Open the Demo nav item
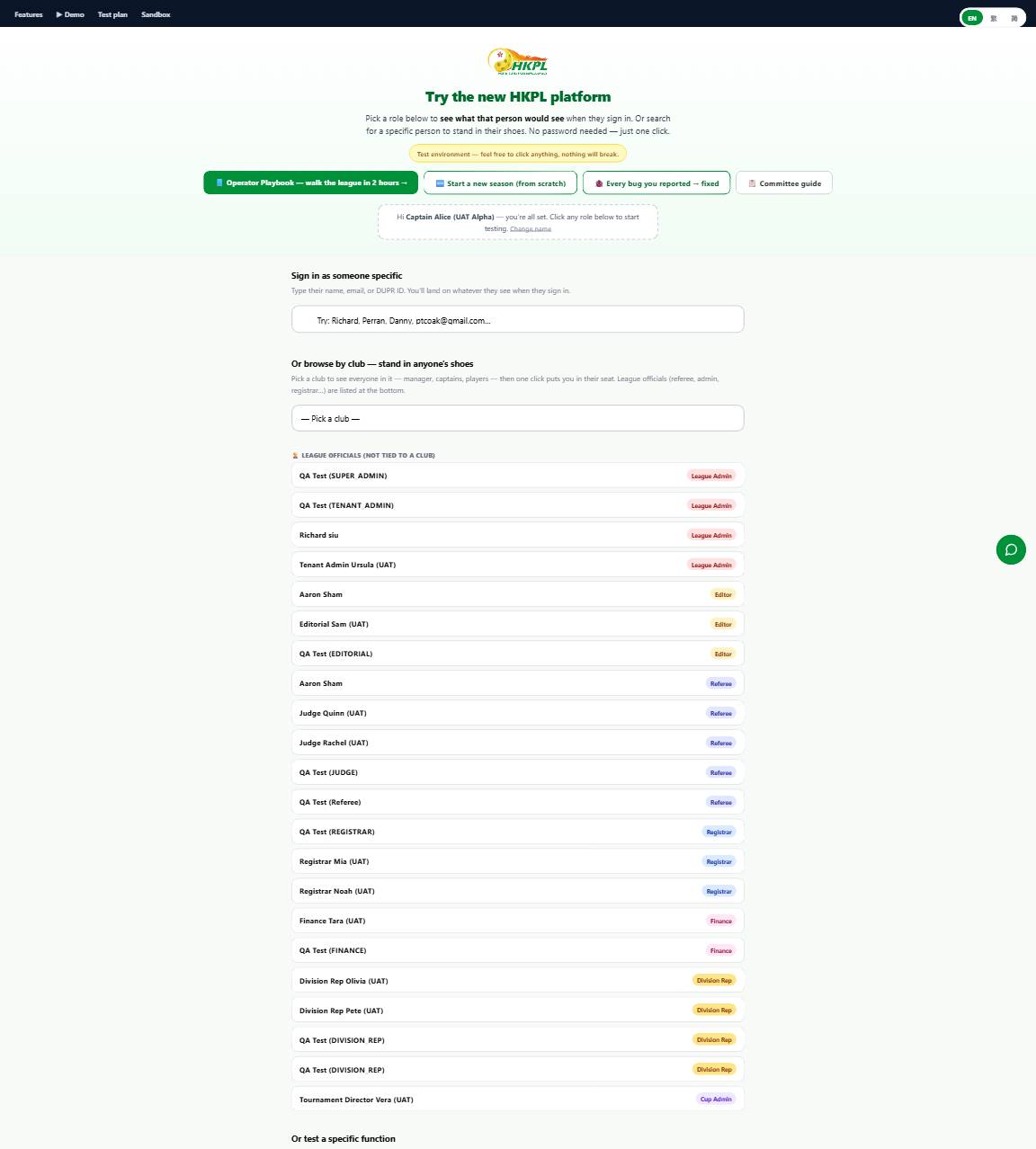The width and height of the screenshot is (1036, 1149). coord(70,14)
